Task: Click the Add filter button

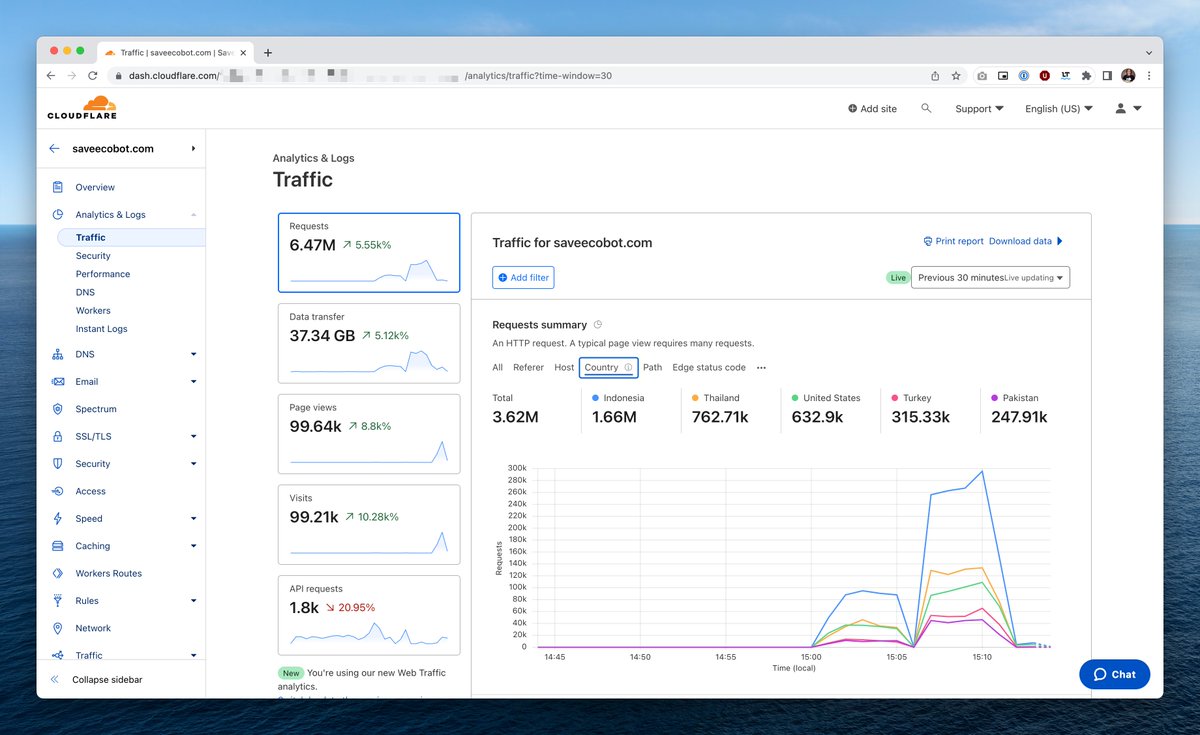Action: (523, 277)
